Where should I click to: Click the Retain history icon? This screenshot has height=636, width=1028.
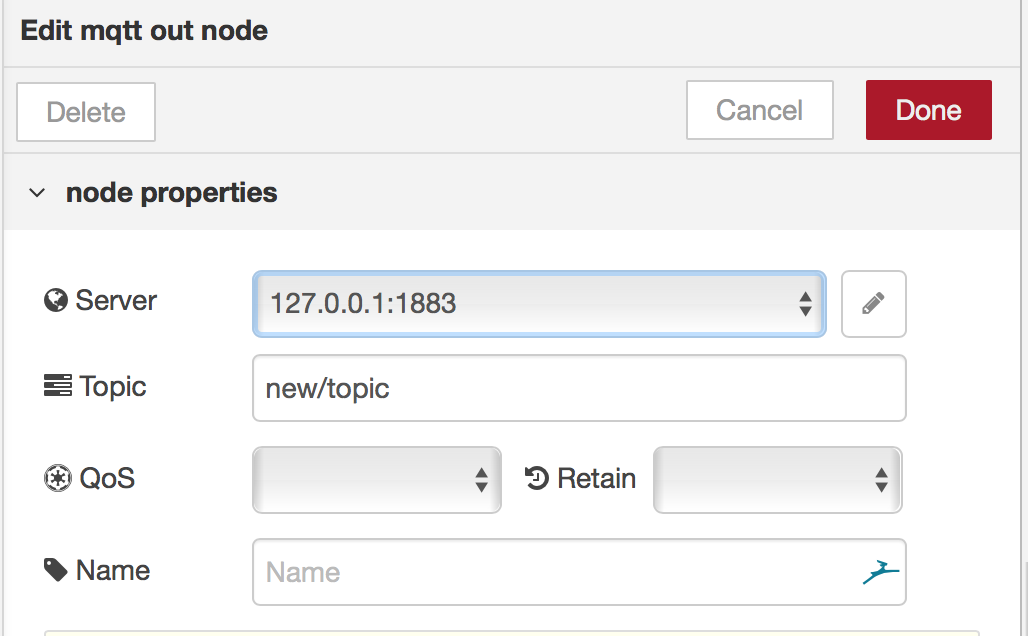(536, 478)
